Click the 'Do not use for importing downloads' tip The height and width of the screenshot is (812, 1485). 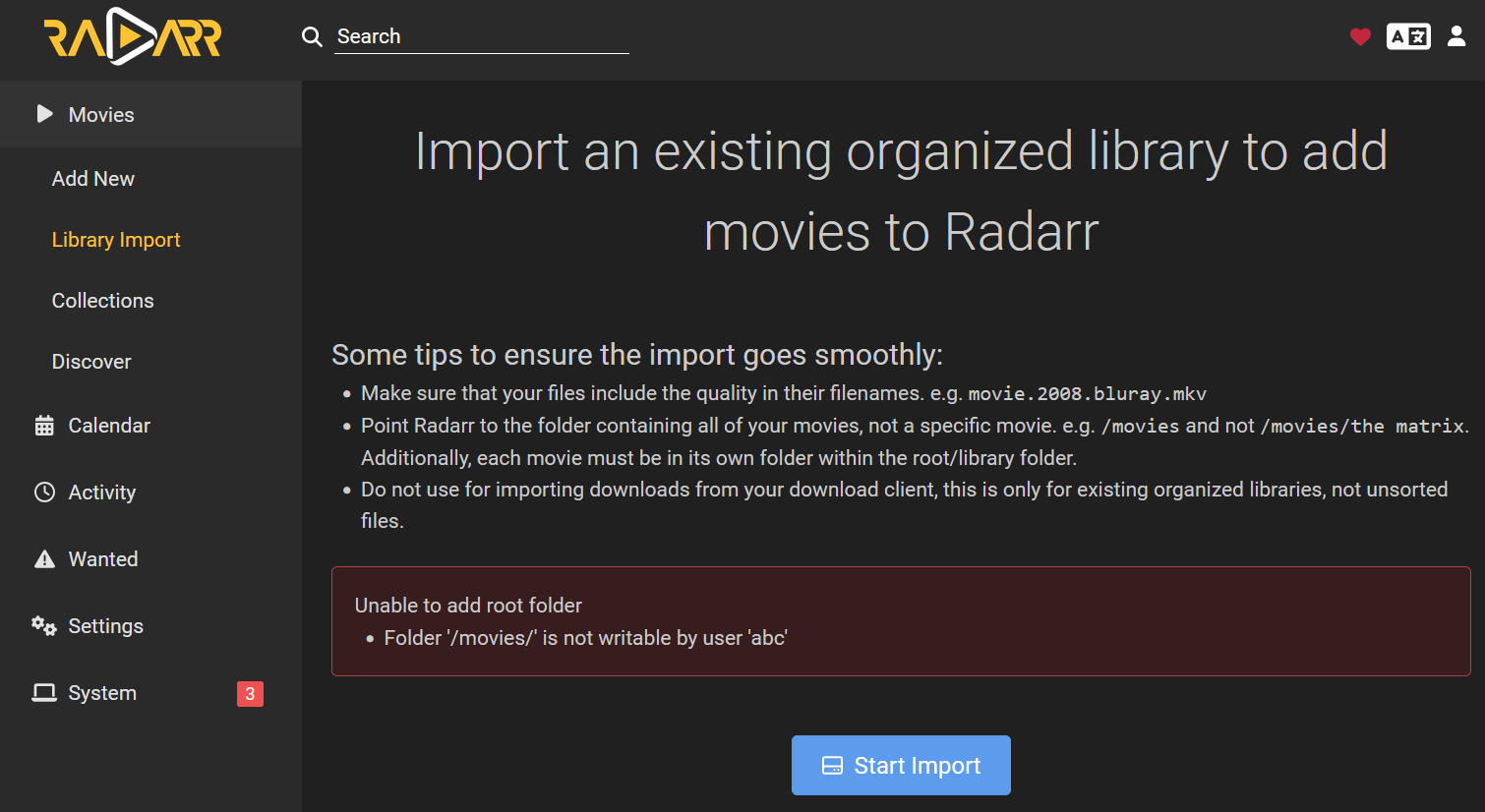point(904,505)
